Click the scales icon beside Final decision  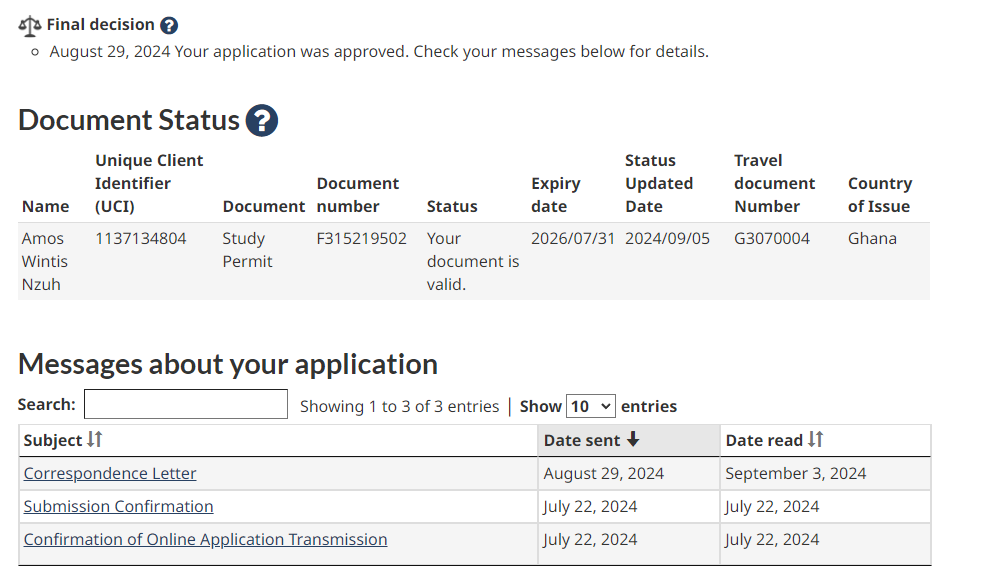pos(30,25)
